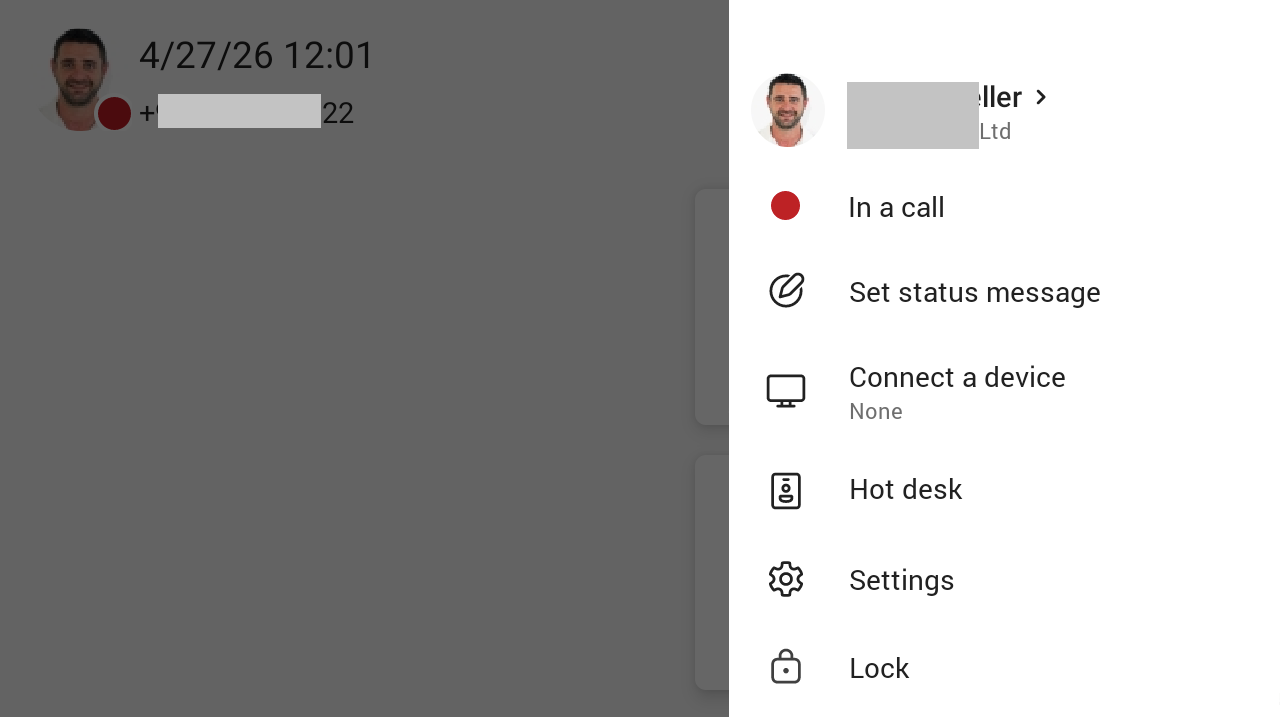Select Set status message
Screen dimensions: 1280x717
pos(1004,292)
